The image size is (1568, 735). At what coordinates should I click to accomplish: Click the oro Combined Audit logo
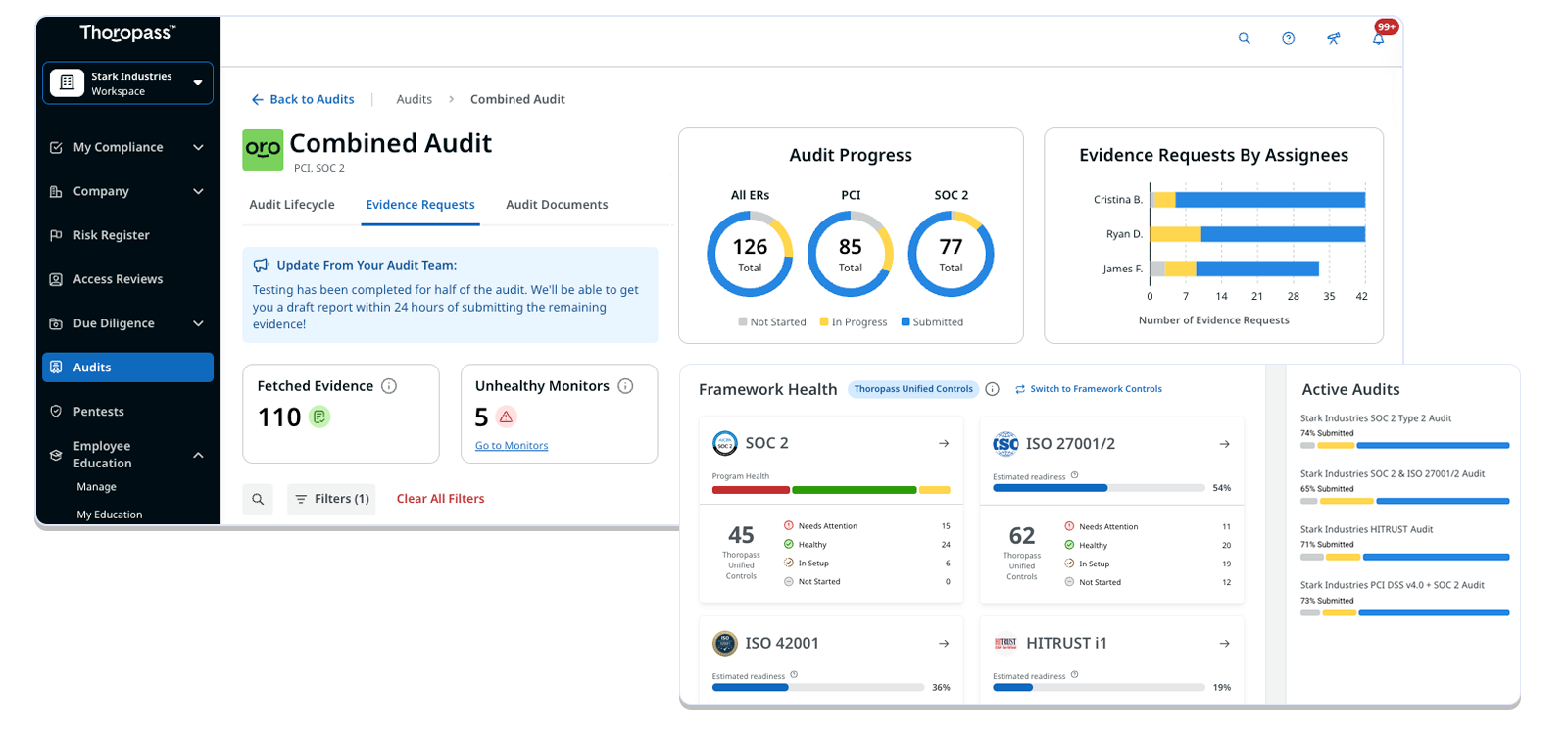263,150
